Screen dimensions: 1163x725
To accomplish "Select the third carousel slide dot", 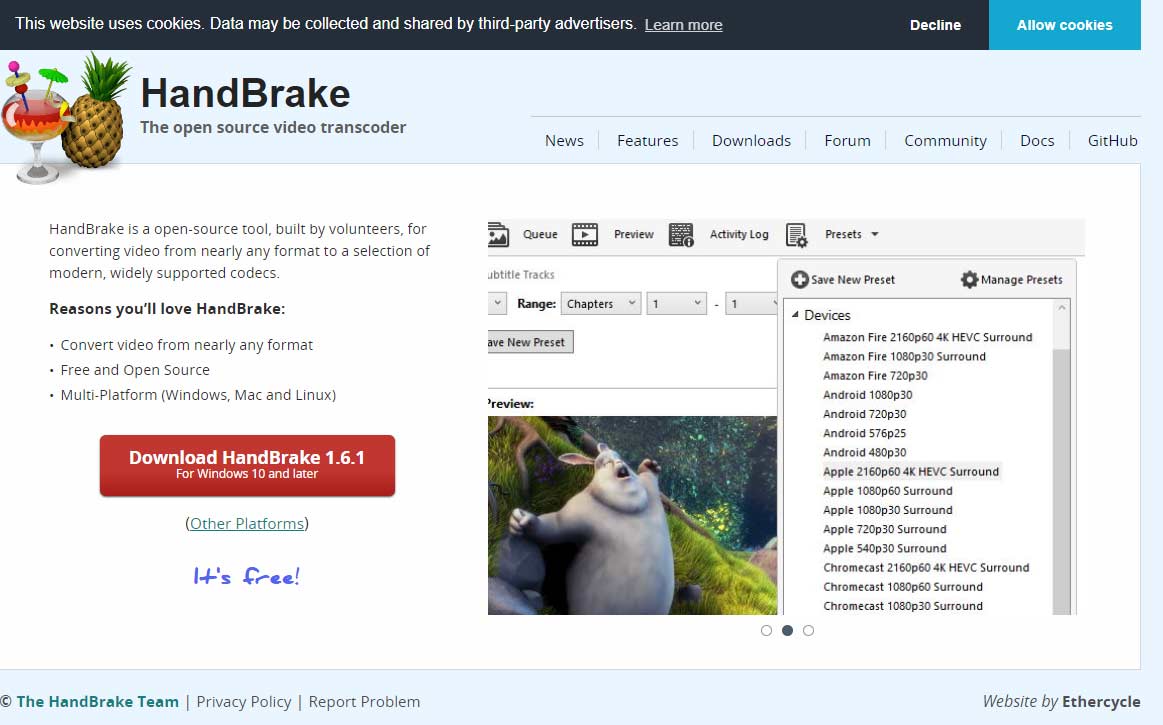I will click(808, 630).
